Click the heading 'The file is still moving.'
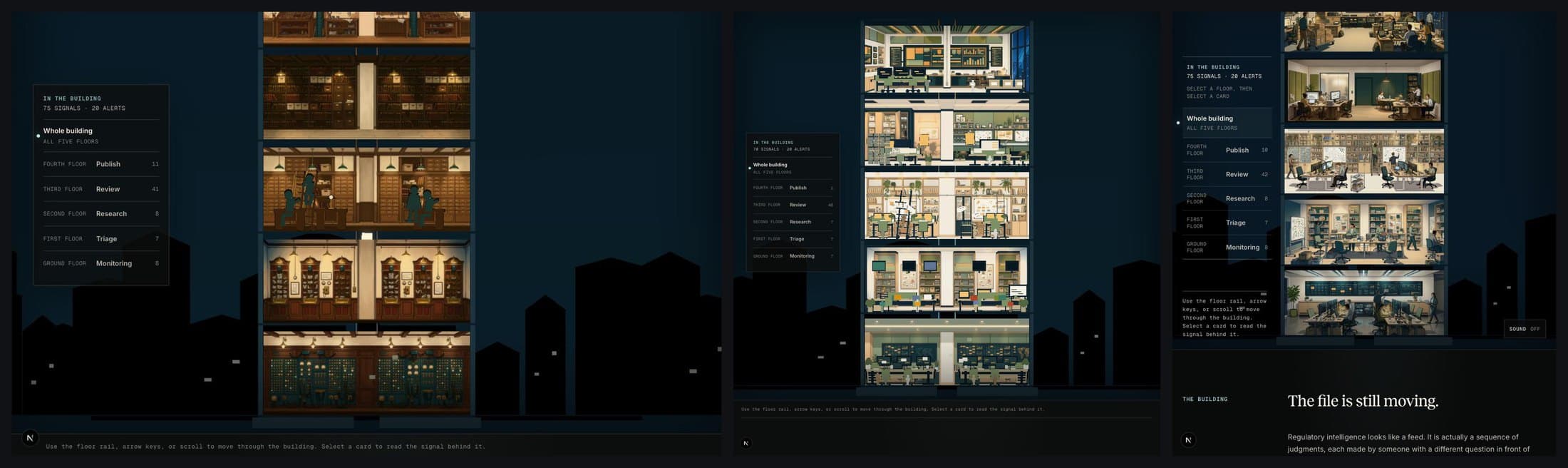1568x468 pixels. click(x=1363, y=401)
